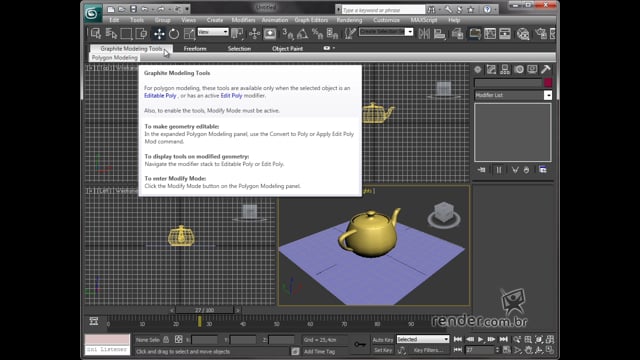
Task: Save the file with the floppy icon
Action: pyautogui.click(x=133, y=9)
